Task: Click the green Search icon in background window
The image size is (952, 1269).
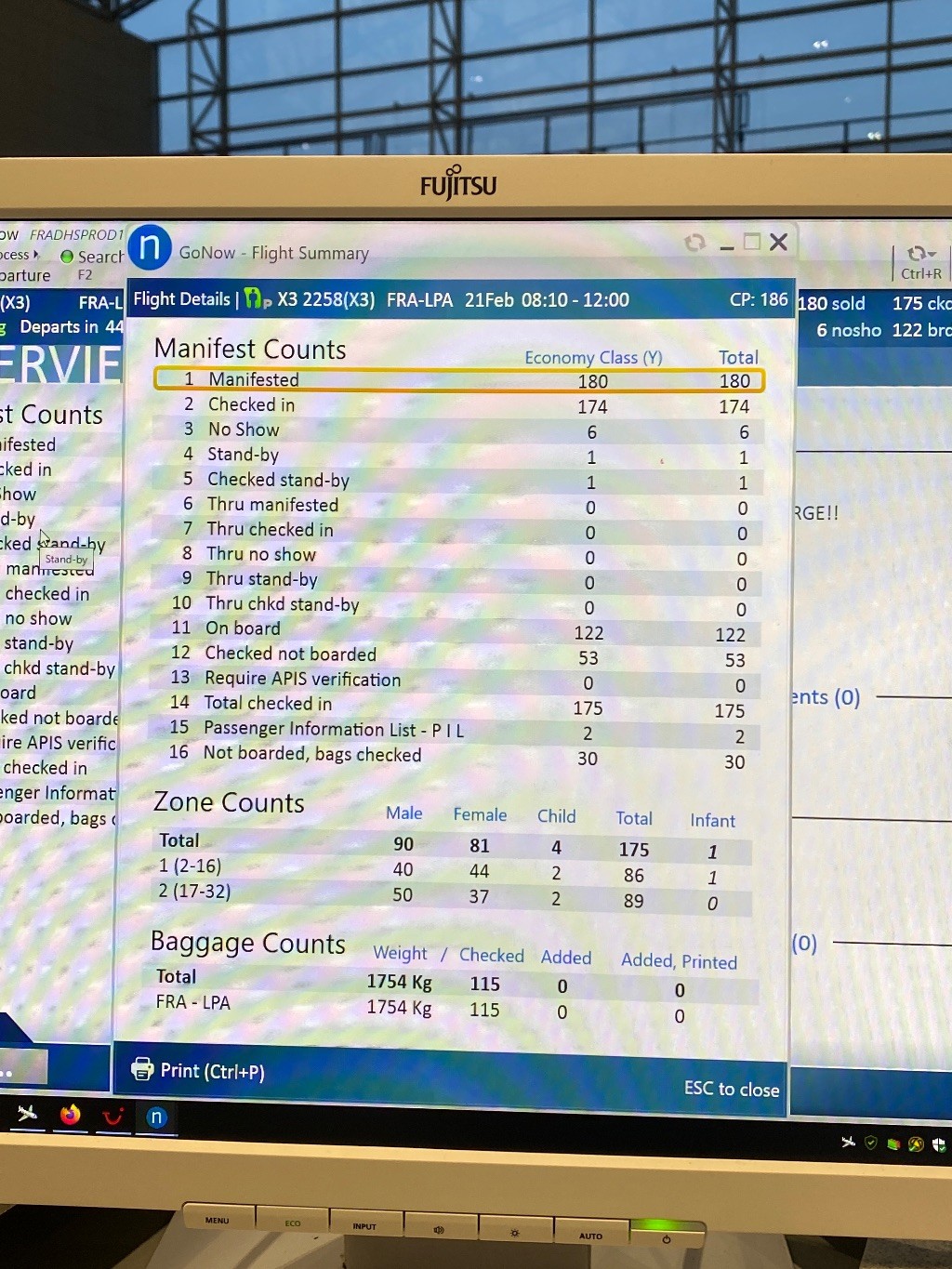Action: coord(67,257)
